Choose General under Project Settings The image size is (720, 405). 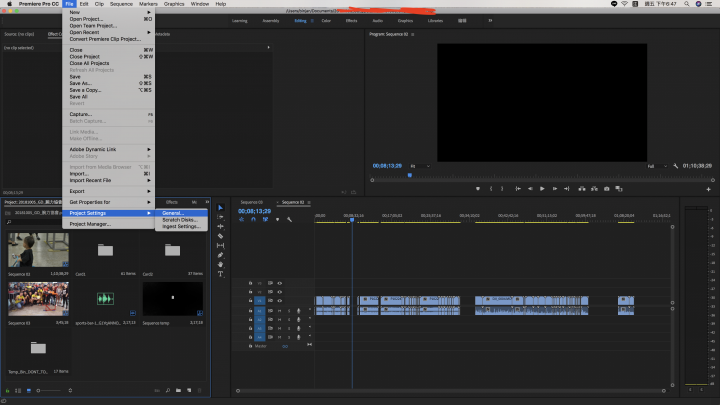pyautogui.click(x=181, y=213)
